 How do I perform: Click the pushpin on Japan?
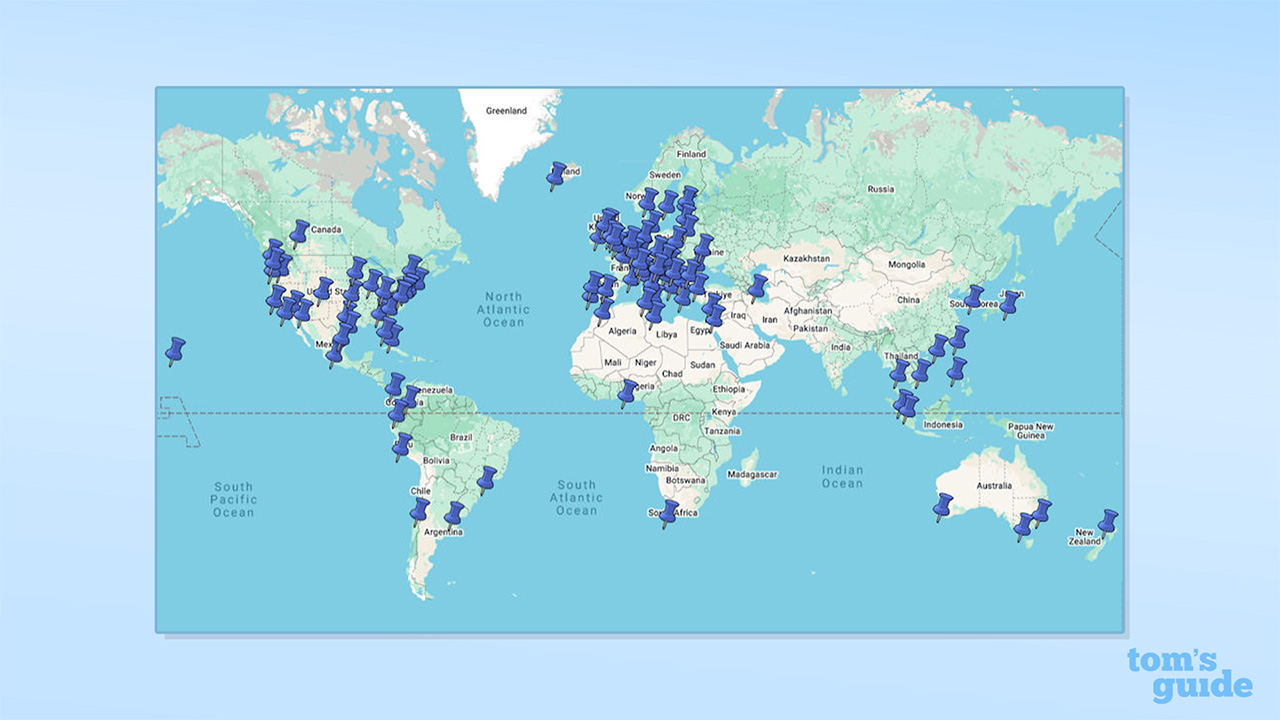pos(1010,303)
